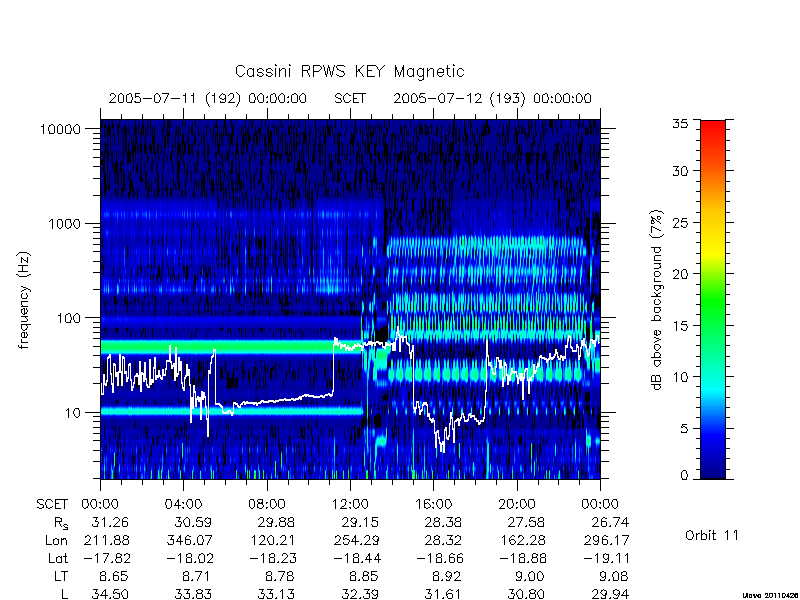The image size is (800, 600).
Task: Click the color bar legend
Action: point(713,299)
